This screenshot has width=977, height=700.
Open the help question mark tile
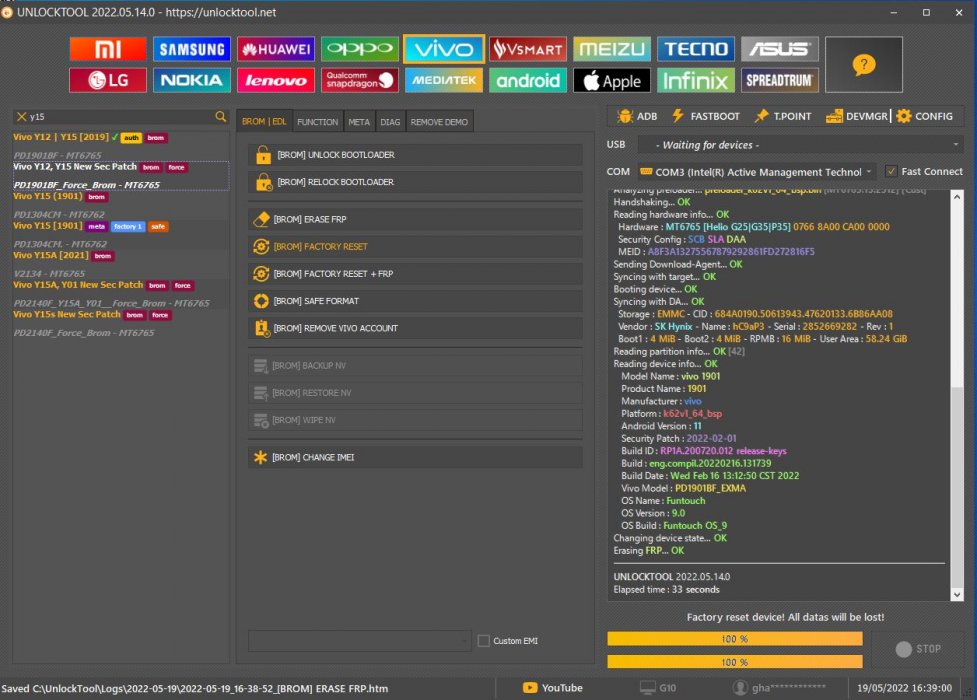pyautogui.click(x=864, y=64)
